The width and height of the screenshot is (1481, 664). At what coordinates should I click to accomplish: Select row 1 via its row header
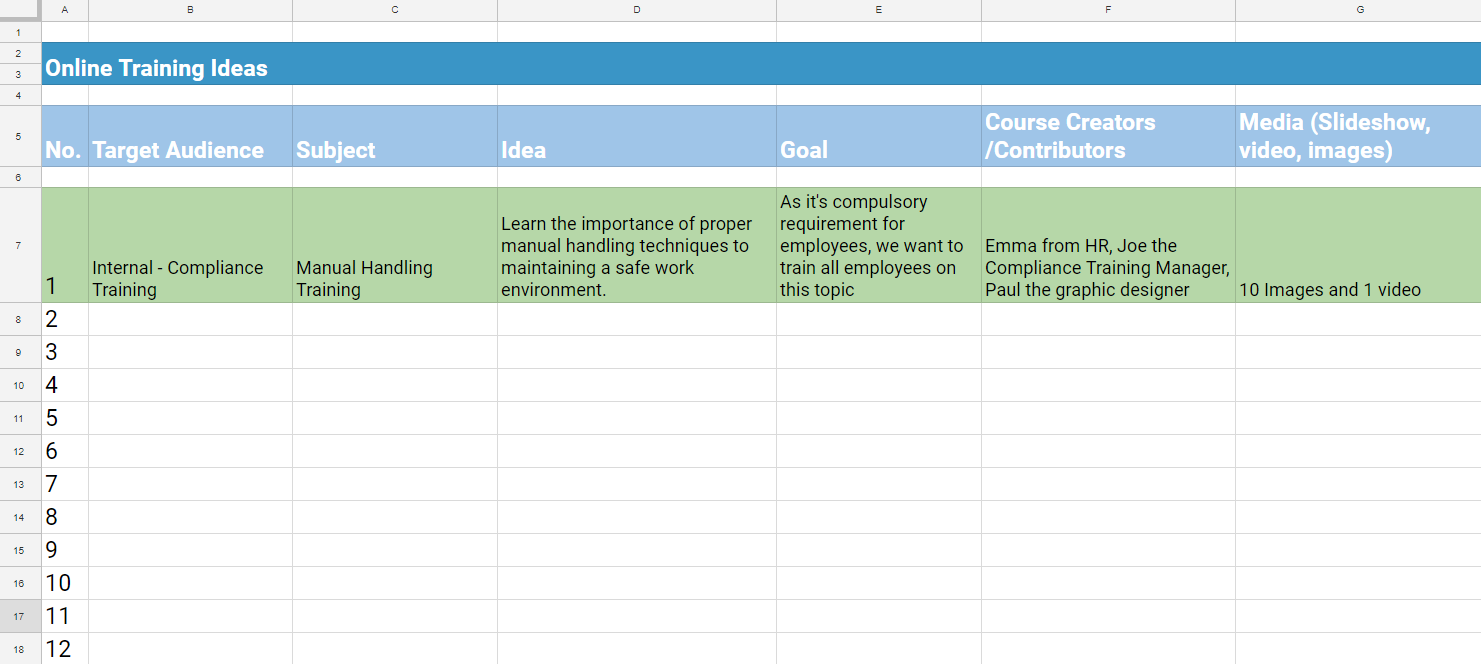20,32
